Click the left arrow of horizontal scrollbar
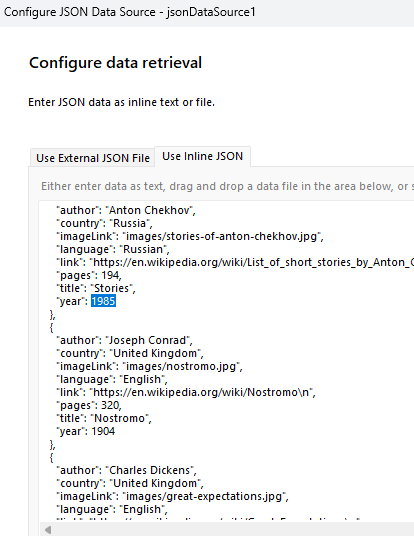414x536 pixels. [48, 530]
